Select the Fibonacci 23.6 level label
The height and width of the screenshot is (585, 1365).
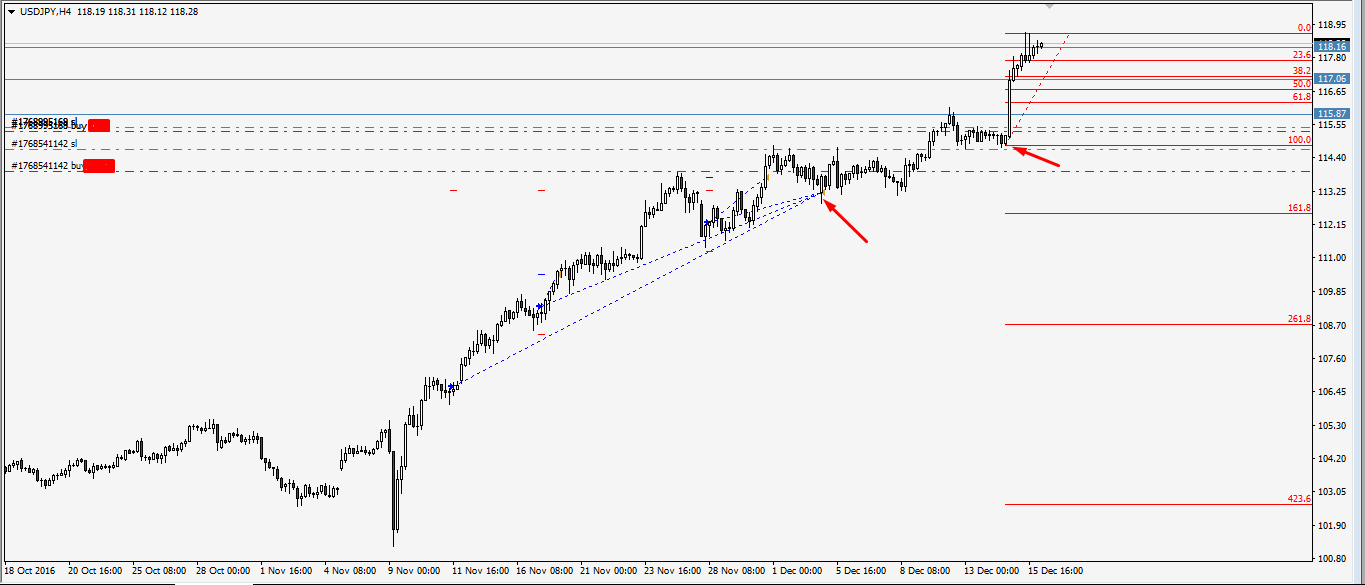tap(1301, 55)
